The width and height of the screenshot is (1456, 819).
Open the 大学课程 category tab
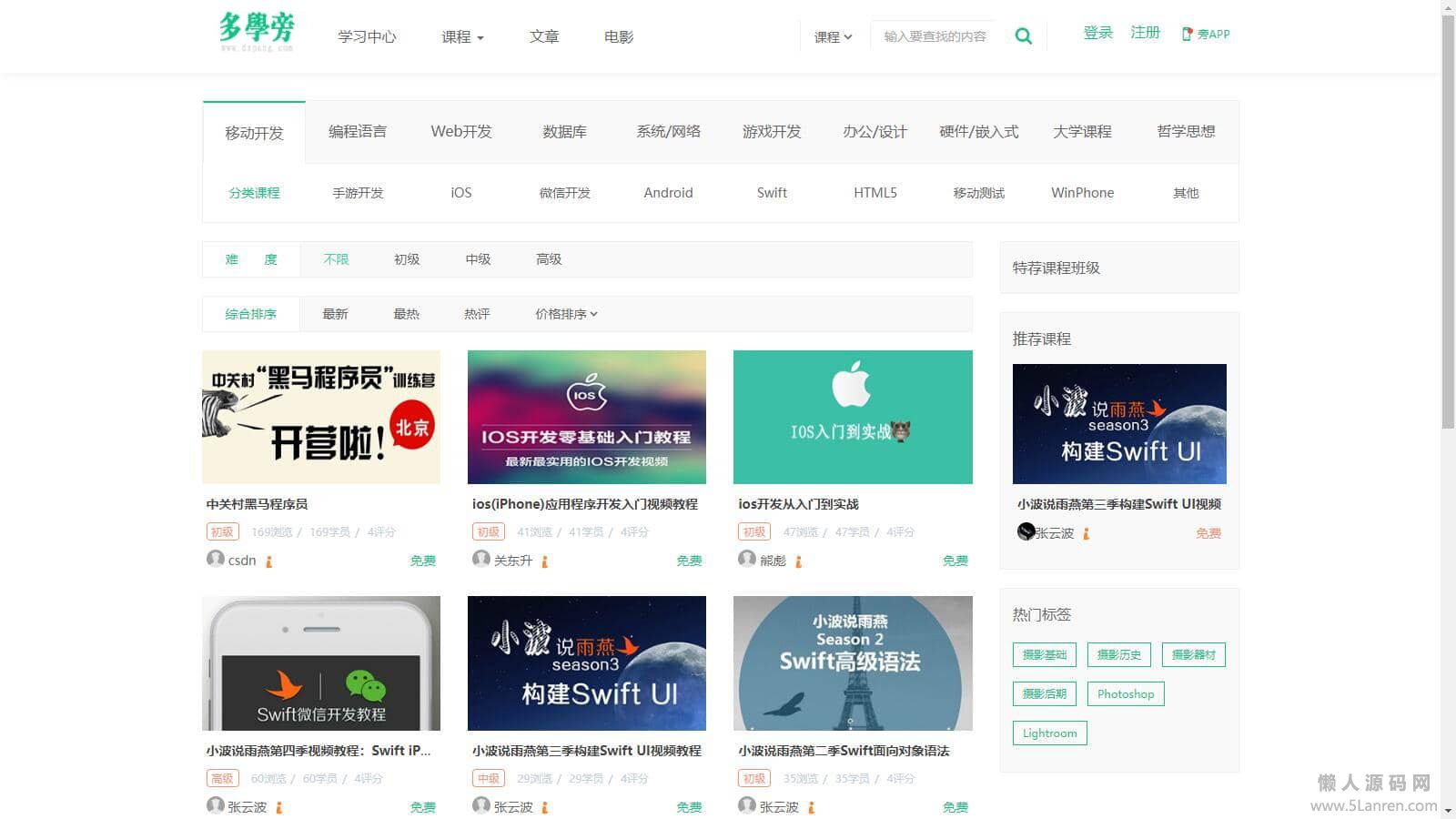point(1082,132)
